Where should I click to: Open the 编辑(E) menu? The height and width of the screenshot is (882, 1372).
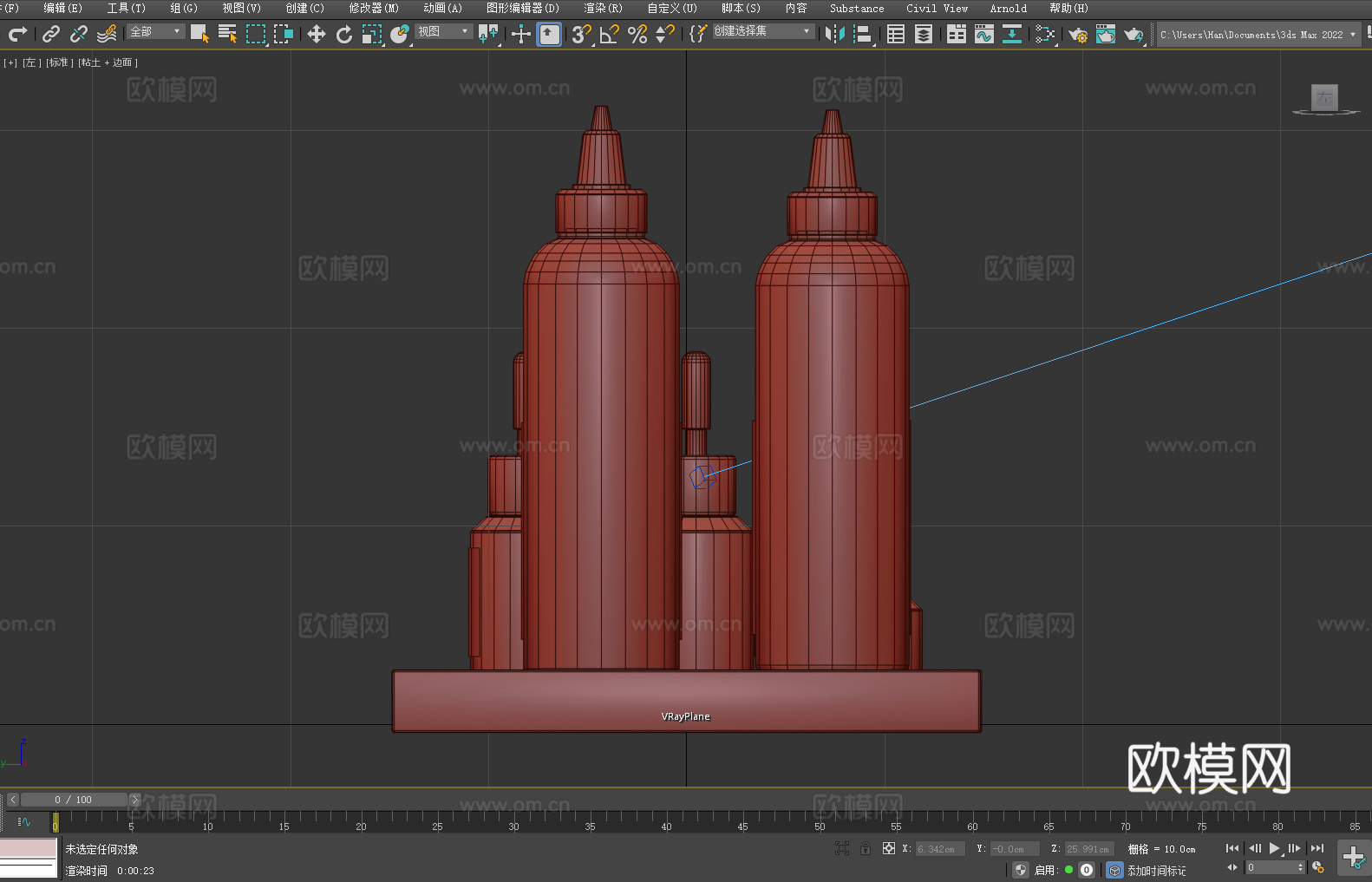(x=63, y=8)
